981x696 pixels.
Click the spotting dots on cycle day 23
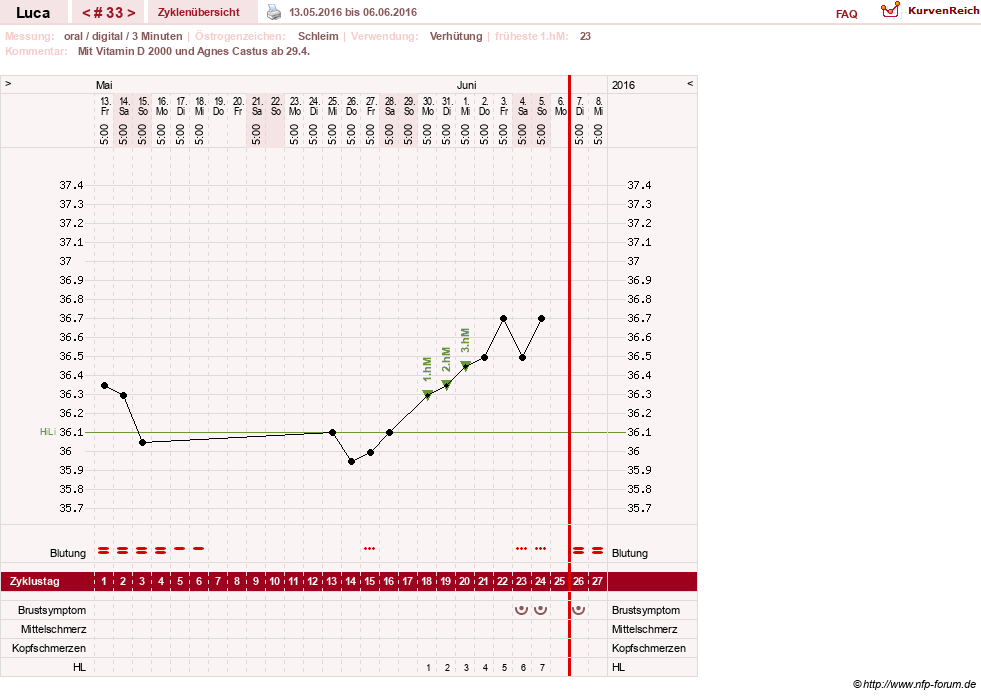(521, 548)
